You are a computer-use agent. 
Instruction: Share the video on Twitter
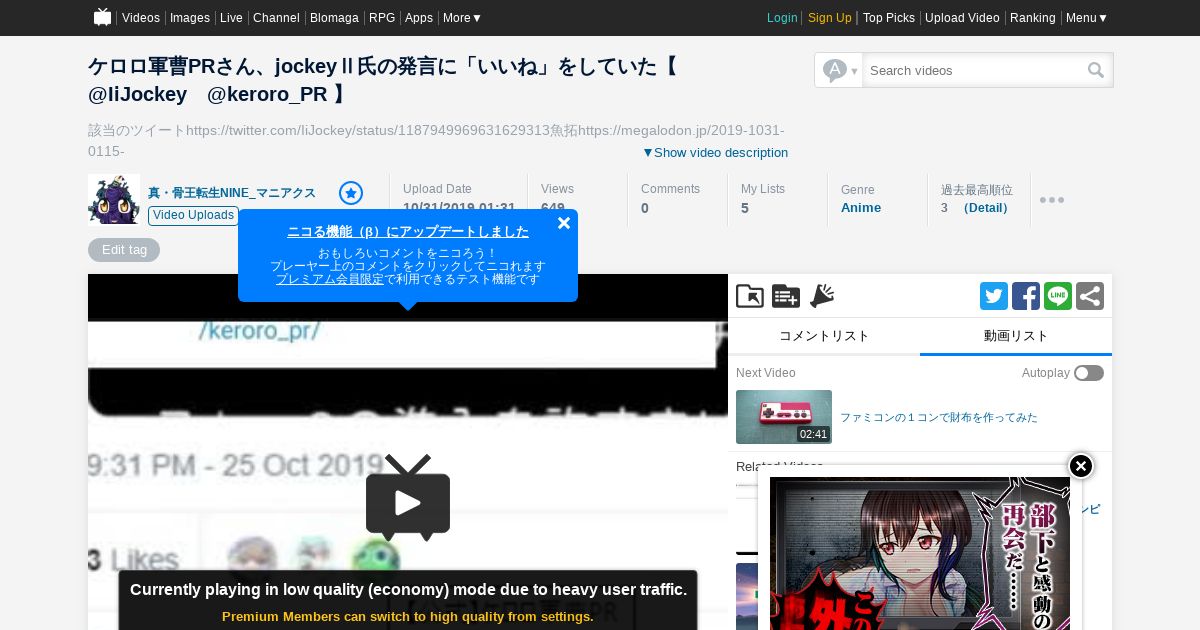tap(994, 296)
